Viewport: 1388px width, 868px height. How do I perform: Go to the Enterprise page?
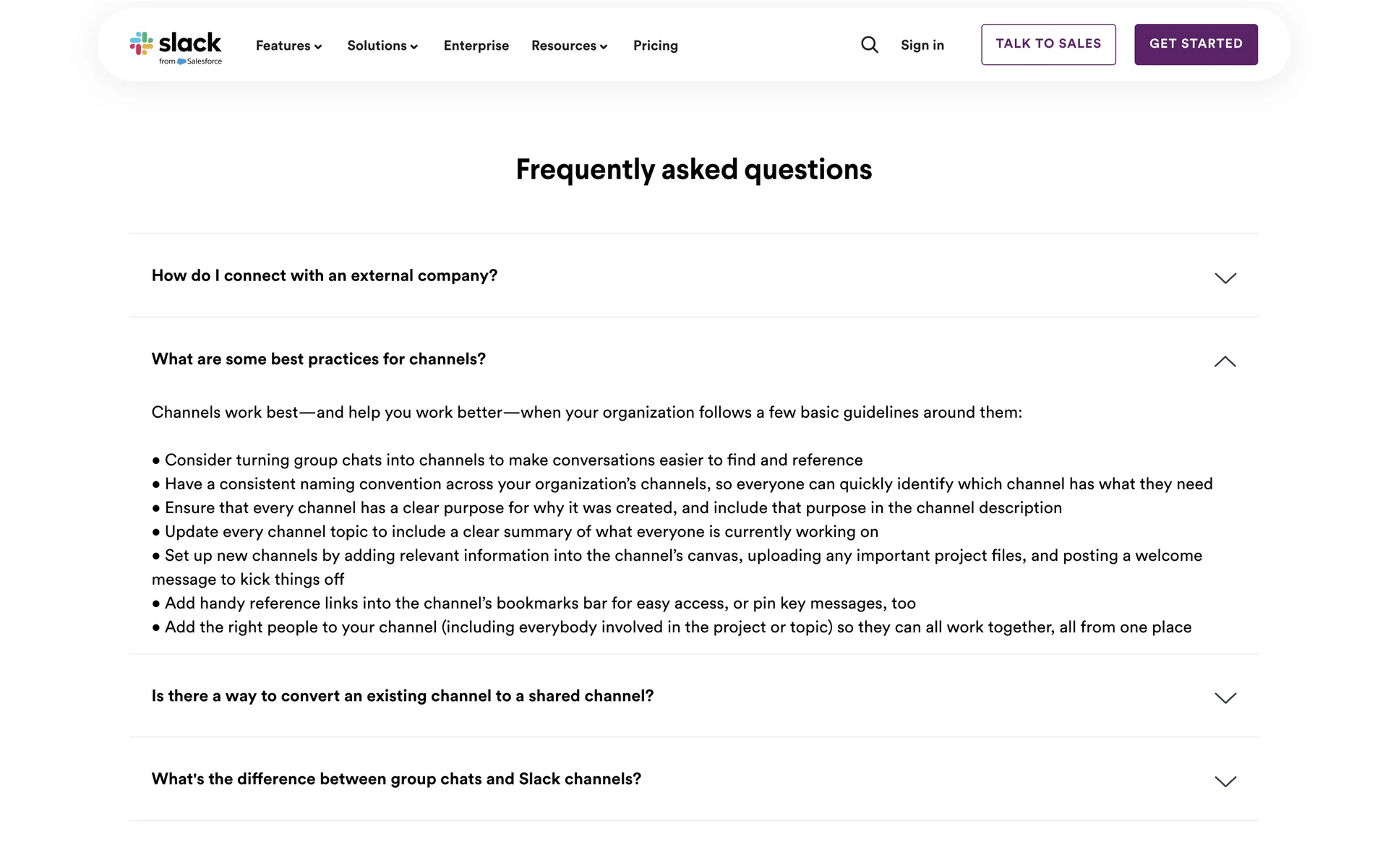(476, 46)
